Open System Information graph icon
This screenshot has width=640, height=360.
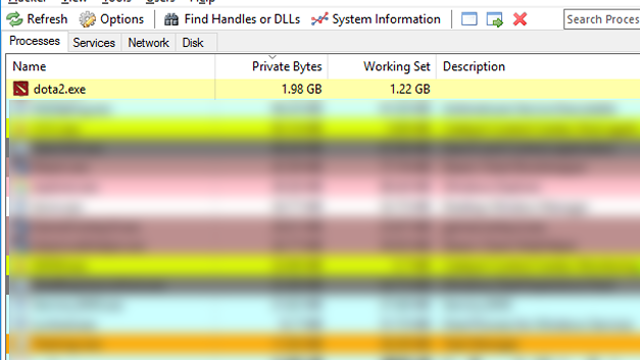[320, 19]
